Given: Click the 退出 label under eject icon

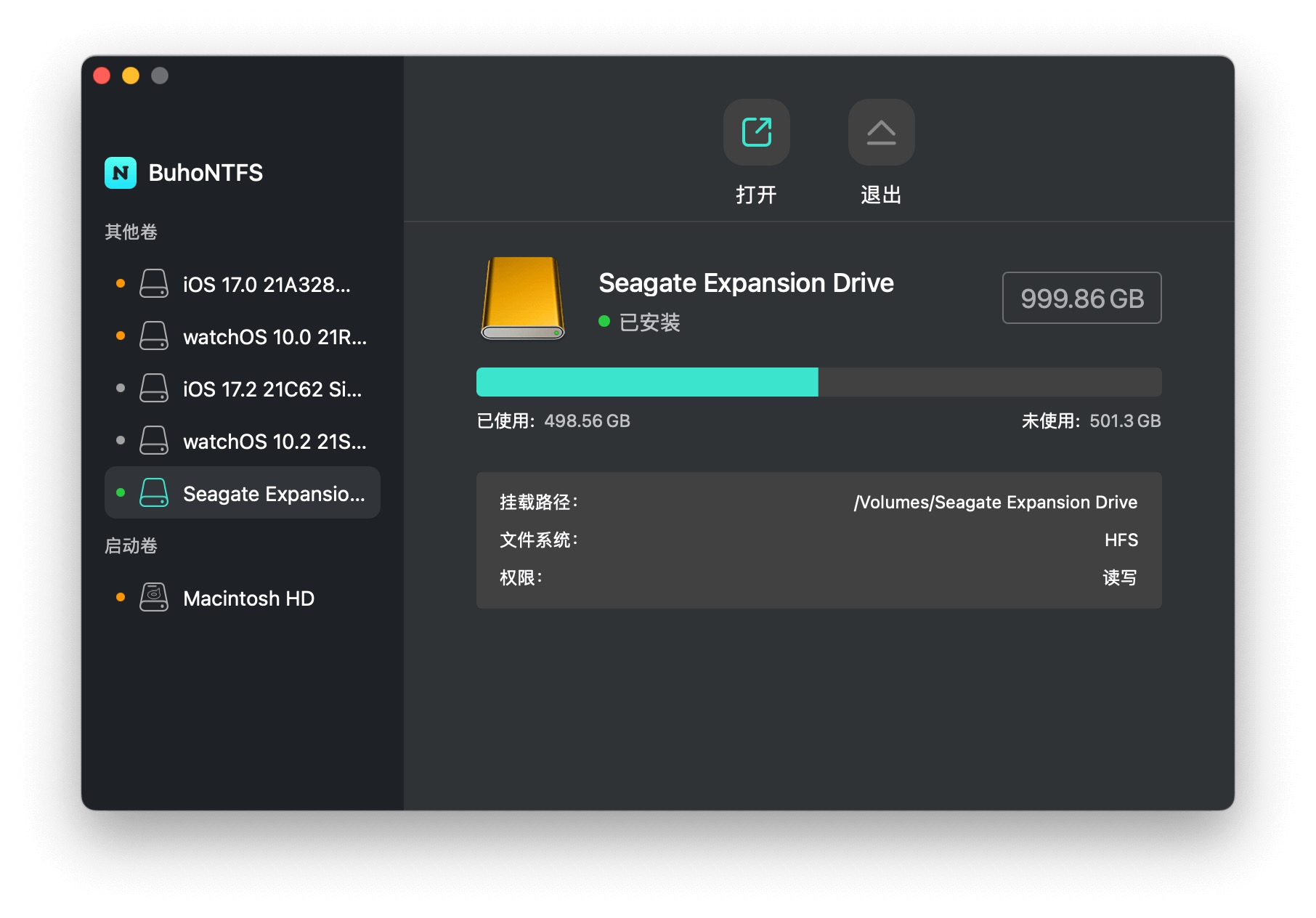Looking at the screenshot, I should (881, 195).
